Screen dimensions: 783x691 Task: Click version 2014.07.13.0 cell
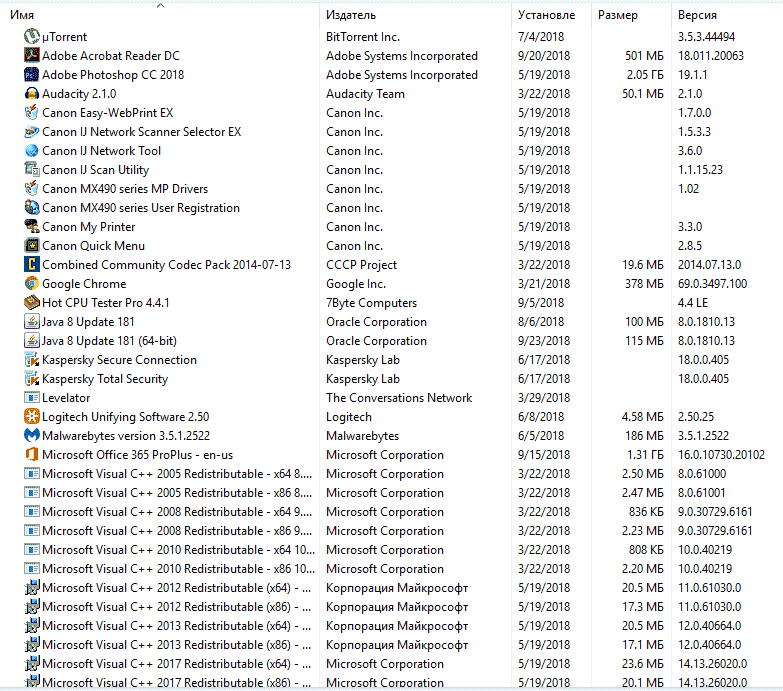[709, 265]
